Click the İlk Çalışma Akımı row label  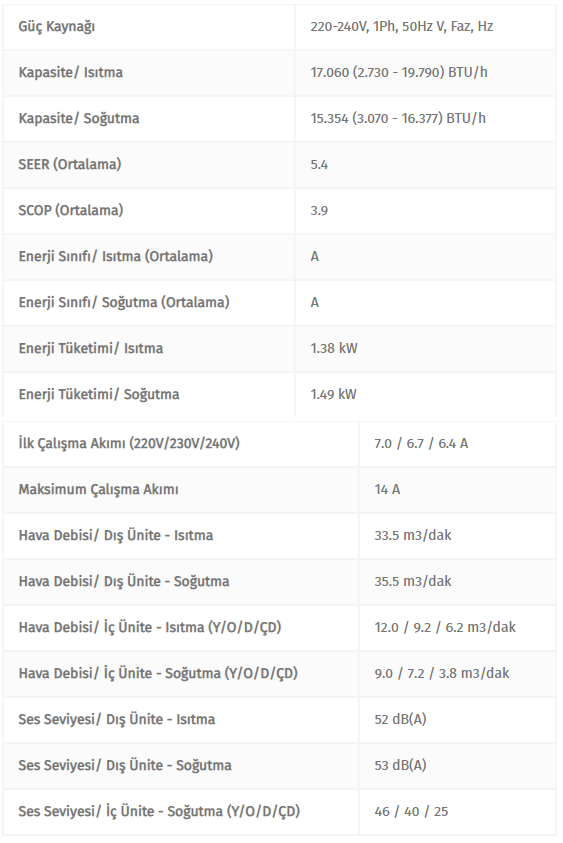pyautogui.click(x=129, y=443)
